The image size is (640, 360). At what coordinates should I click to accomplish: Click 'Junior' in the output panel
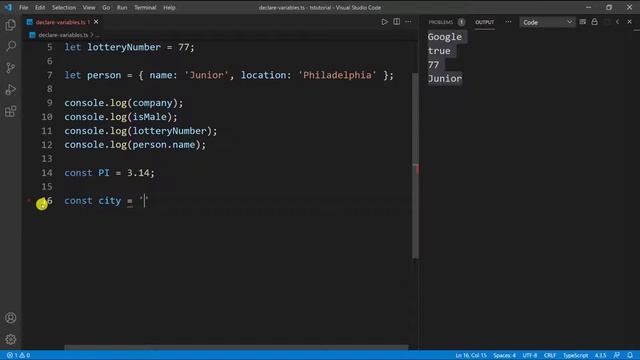[444, 79]
